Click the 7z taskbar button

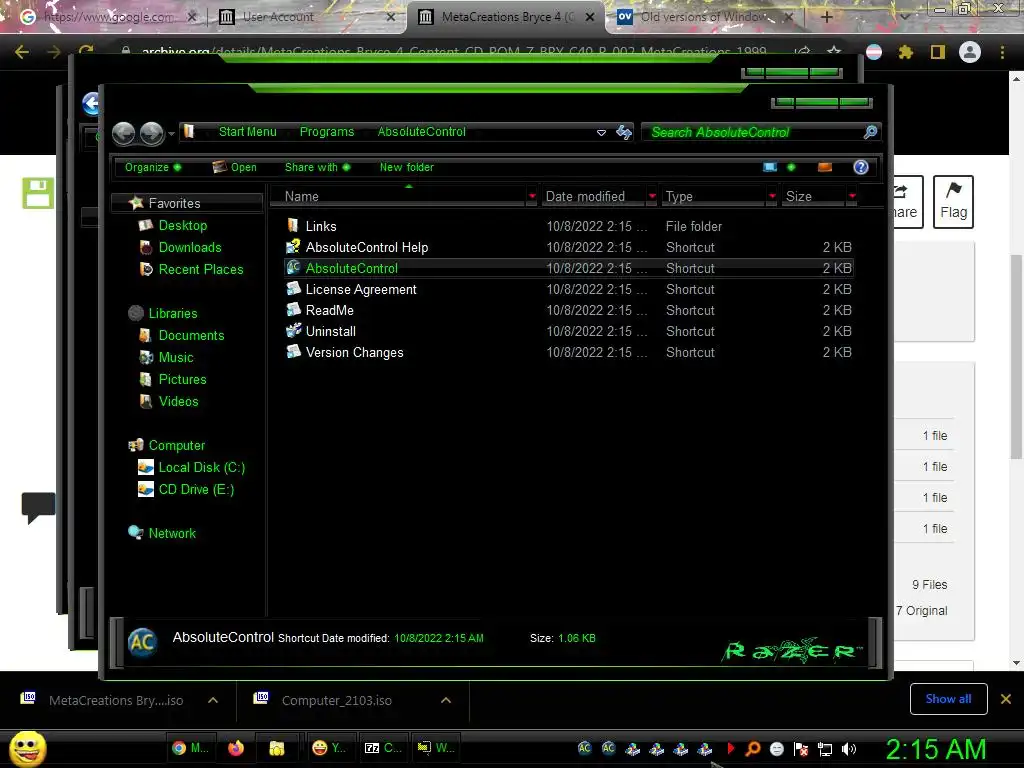[383, 748]
